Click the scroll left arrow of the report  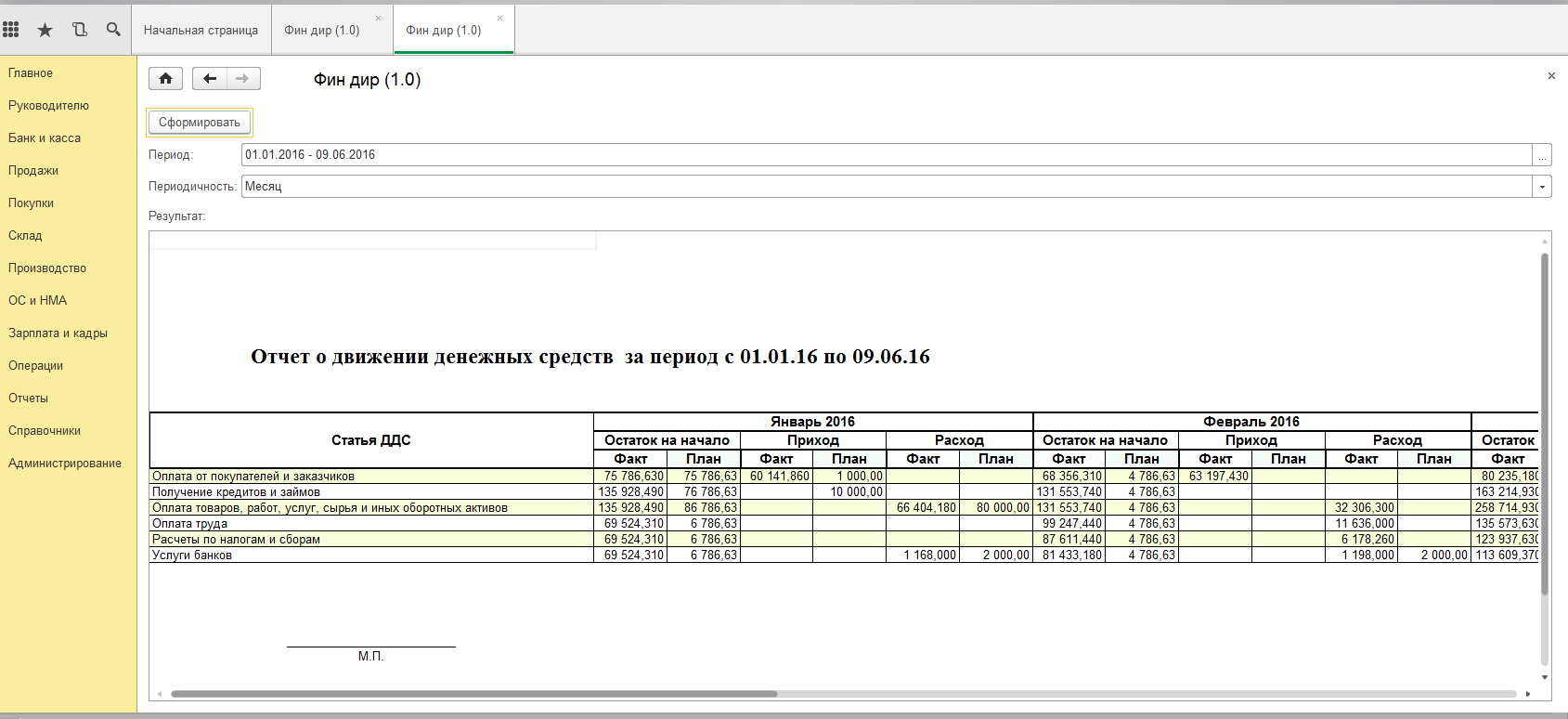[160, 694]
